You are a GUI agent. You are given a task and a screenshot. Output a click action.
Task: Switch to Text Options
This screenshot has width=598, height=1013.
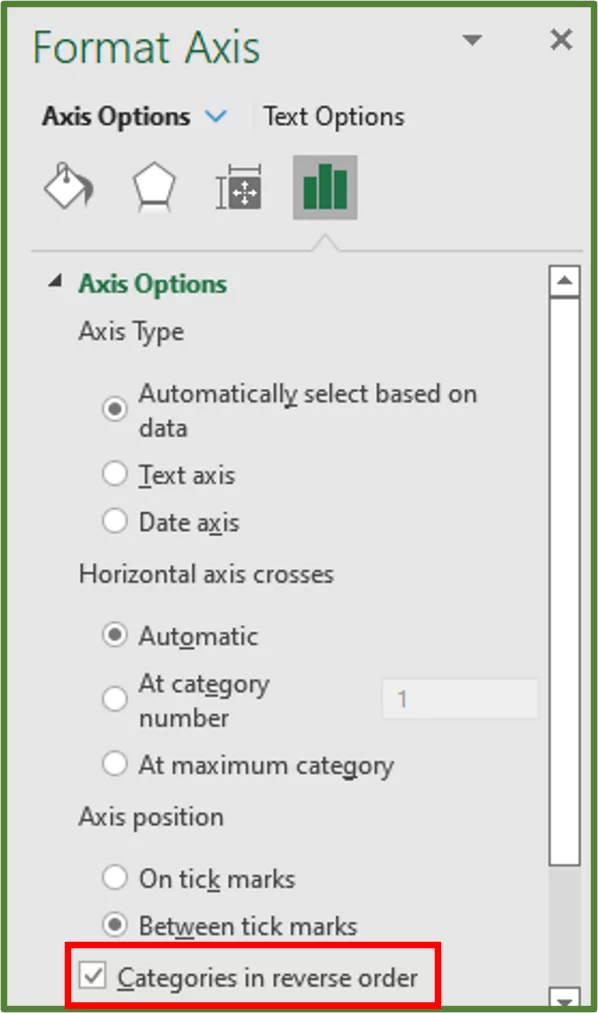[333, 117]
